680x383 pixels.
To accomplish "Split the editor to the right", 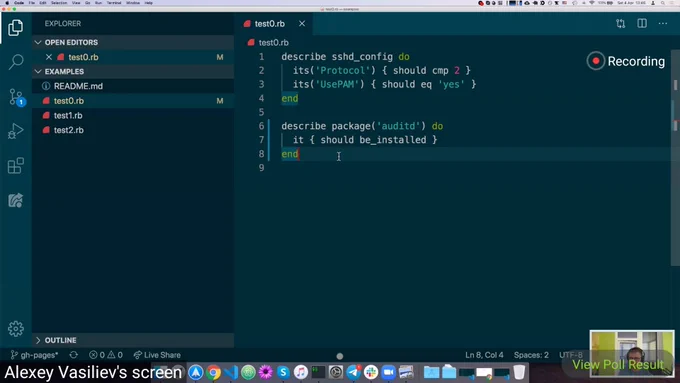I will 642,23.
